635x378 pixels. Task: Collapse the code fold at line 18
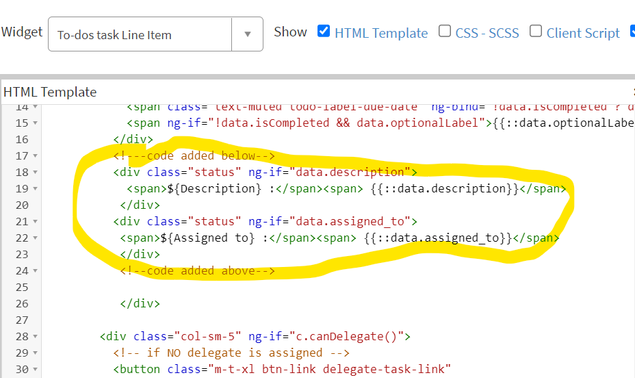(35, 173)
